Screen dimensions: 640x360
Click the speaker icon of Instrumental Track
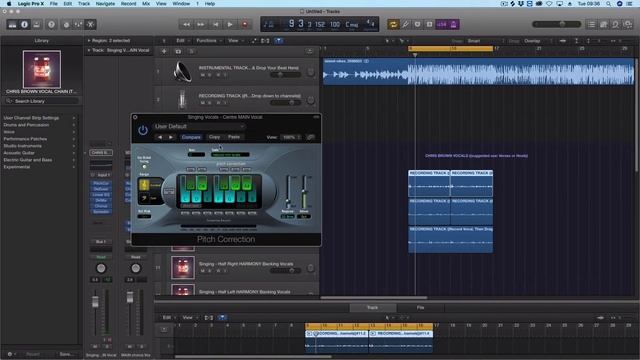pos(182,72)
